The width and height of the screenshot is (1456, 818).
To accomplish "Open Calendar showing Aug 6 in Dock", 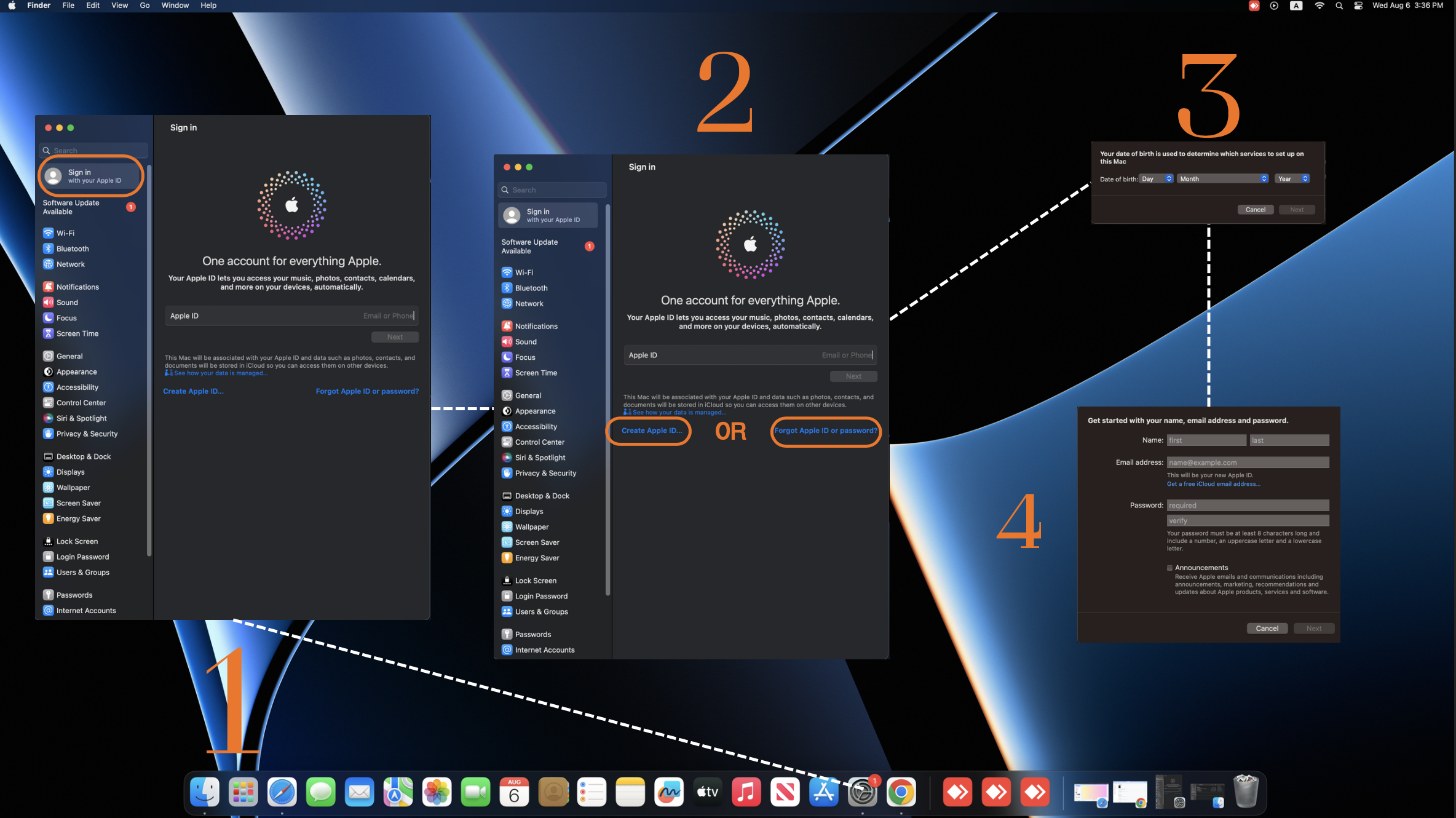I will (515, 792).
